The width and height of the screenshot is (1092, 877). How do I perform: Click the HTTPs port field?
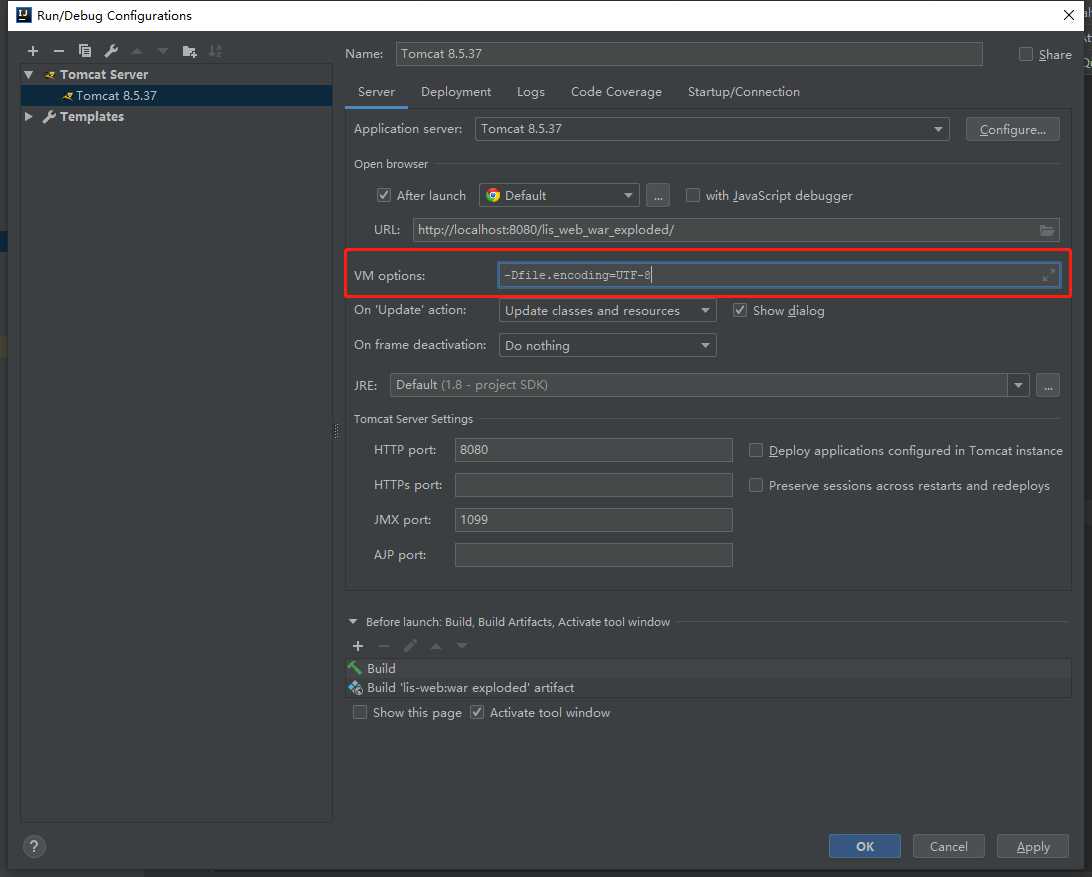[593, 485]
